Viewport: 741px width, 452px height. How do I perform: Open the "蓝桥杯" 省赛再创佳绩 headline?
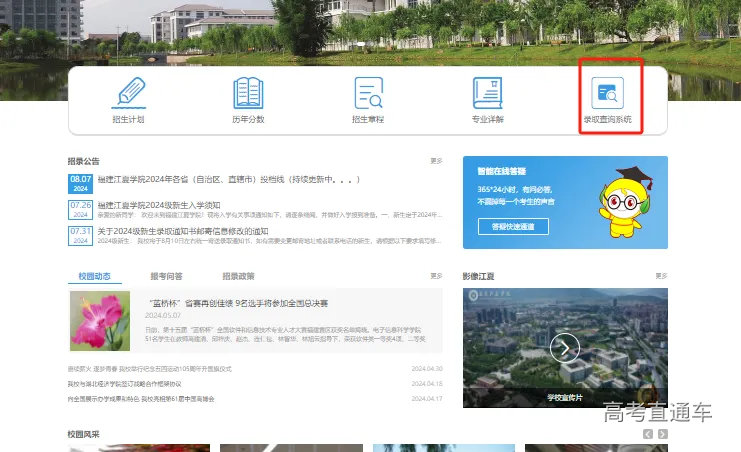238,303
